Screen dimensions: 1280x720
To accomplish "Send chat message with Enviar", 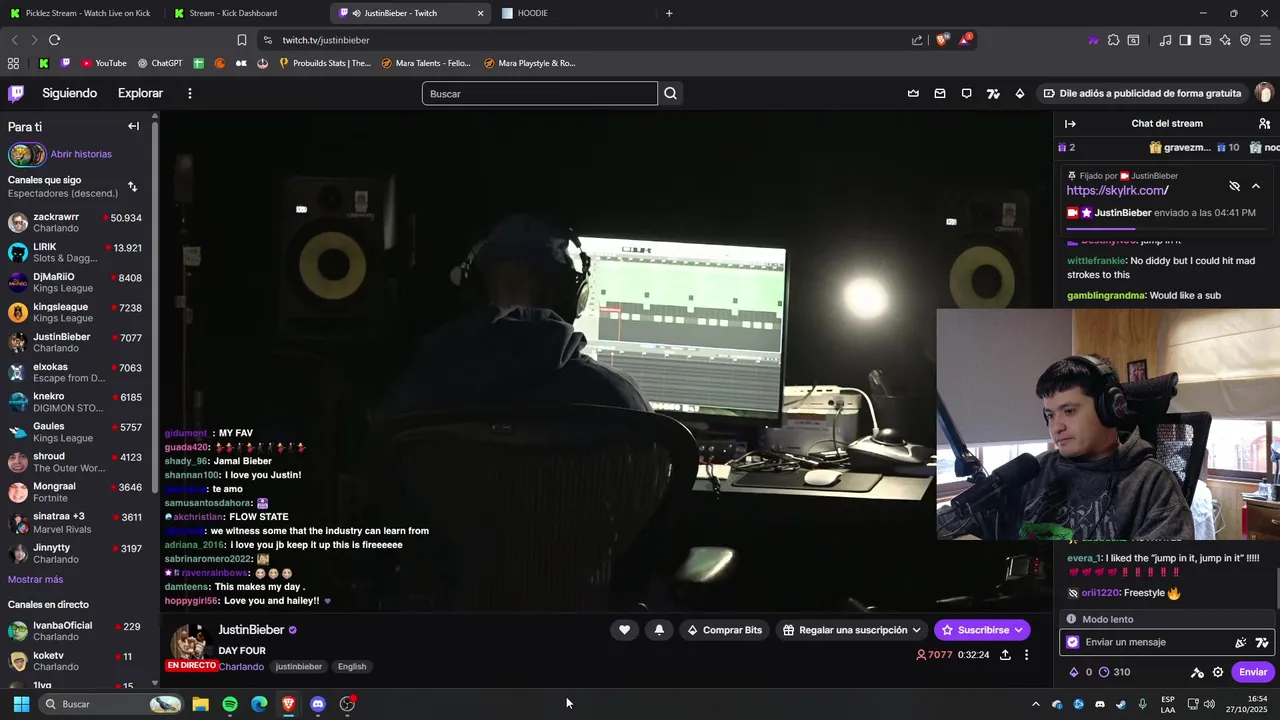I will click(1253, 672).
